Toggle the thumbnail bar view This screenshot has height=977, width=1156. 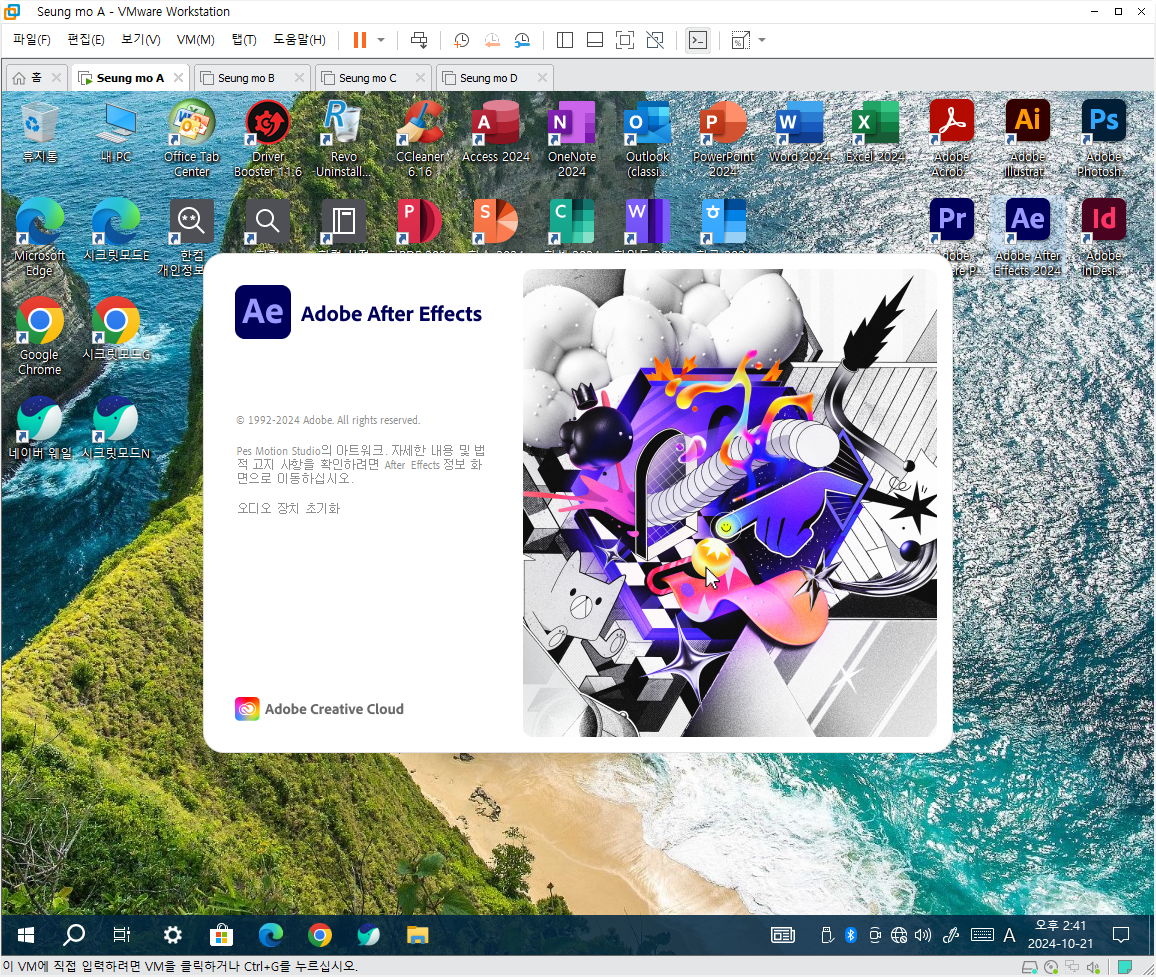coord(595,40)
